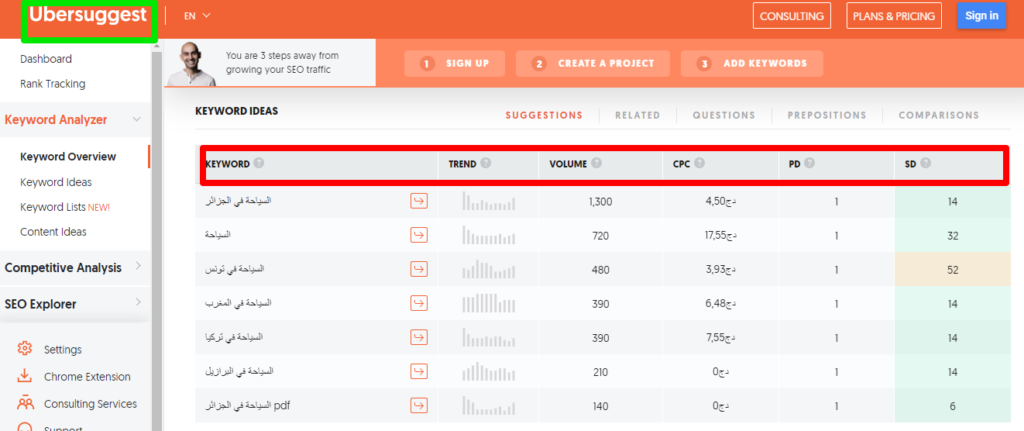Click the Consulting Services people icon
The image size is (1024, 431).
click(x=25, y=404)
